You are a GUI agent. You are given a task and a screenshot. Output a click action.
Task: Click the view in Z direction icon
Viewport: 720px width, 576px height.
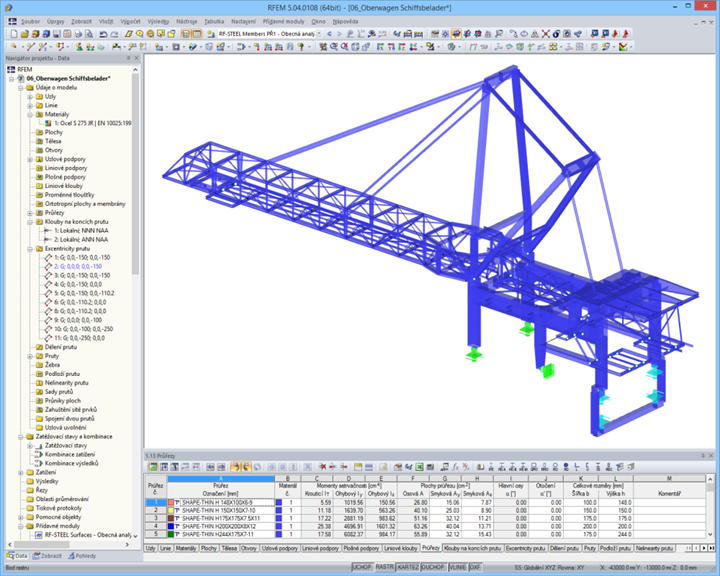point(402,46)
